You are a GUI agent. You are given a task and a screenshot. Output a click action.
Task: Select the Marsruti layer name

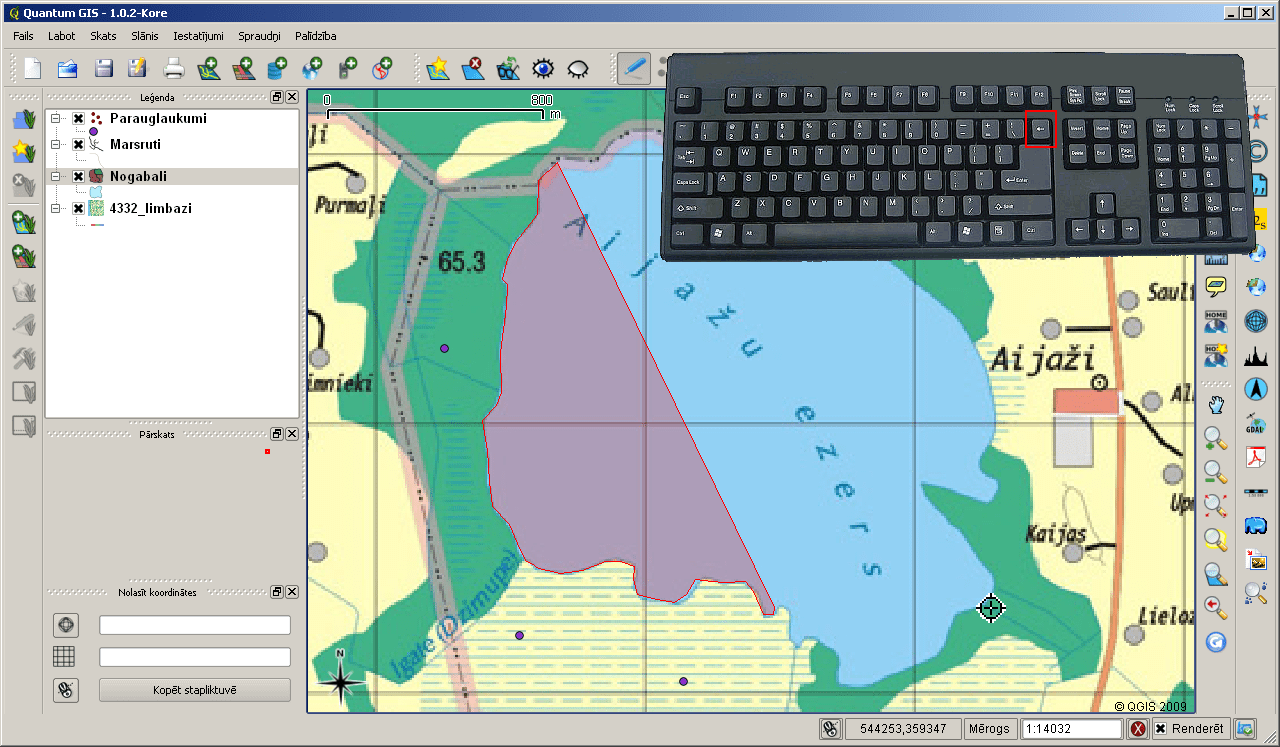coord(136,145)
